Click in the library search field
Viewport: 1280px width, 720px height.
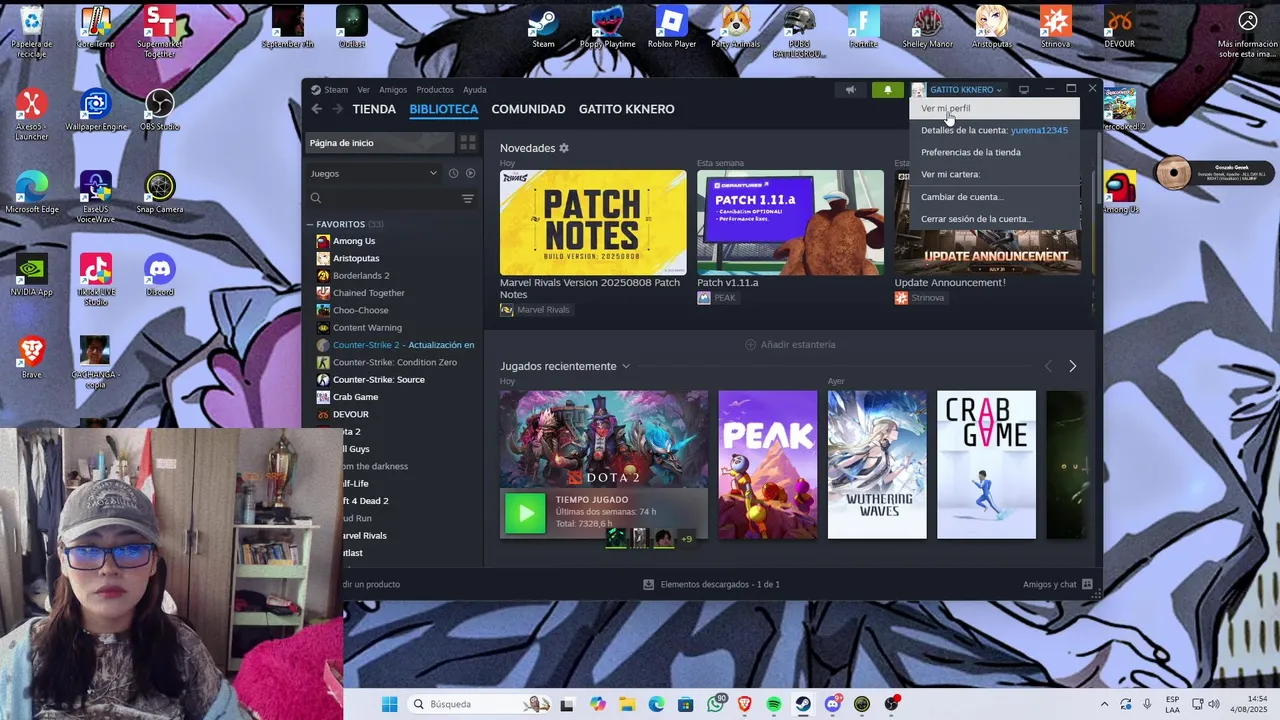(382, 199)
